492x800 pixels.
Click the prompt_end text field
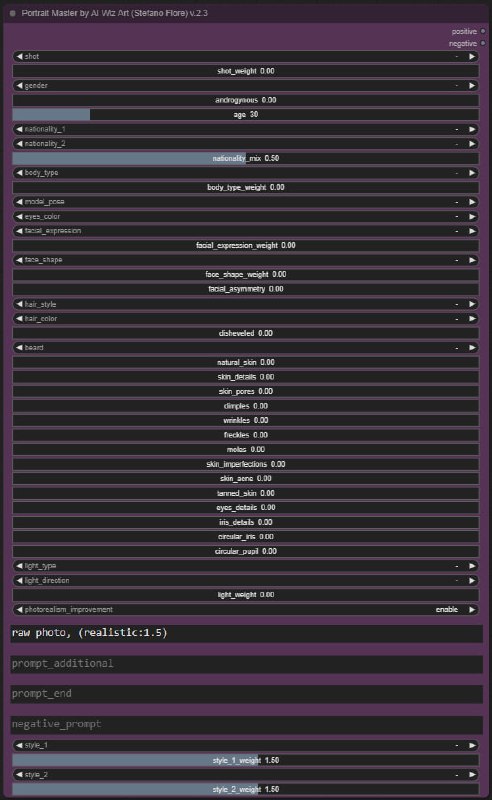pos(247,694)
